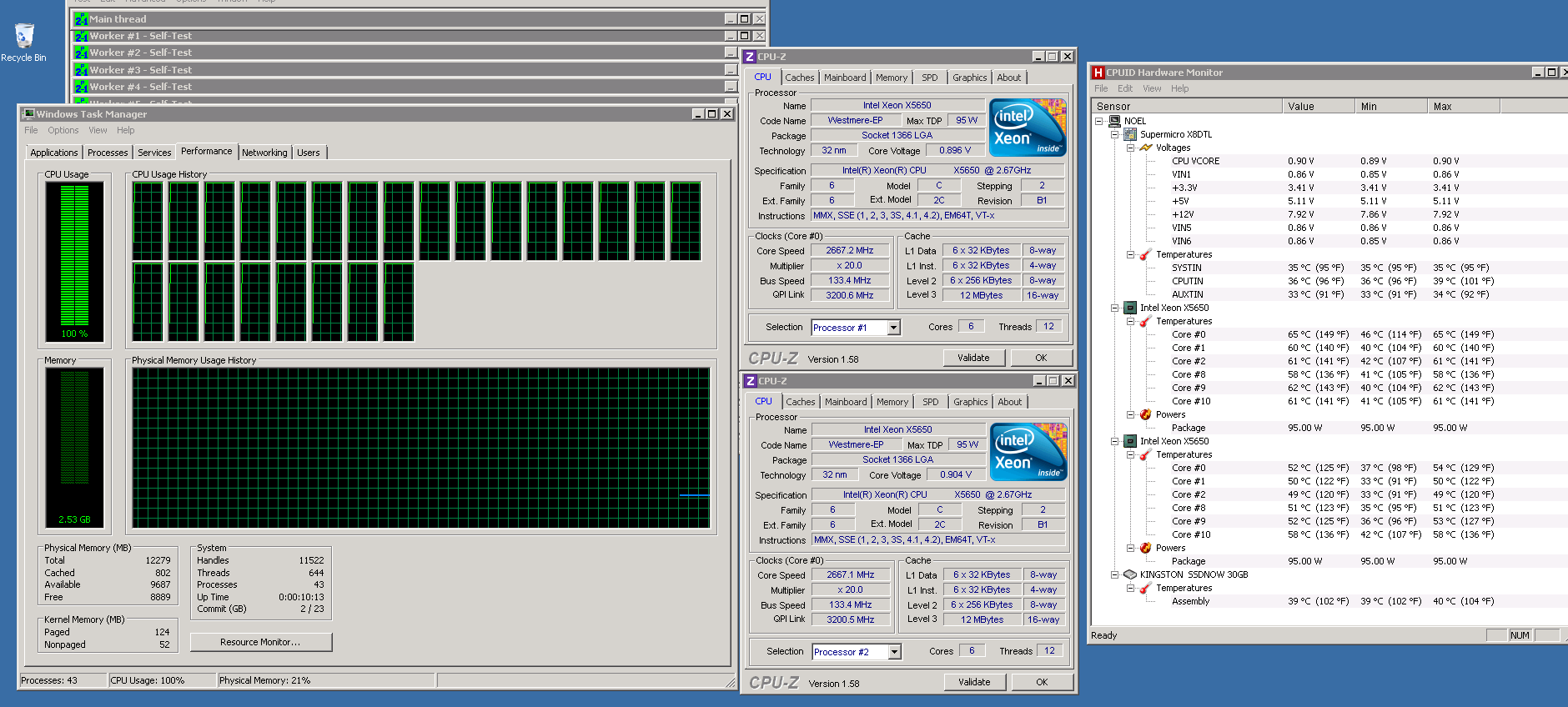Open Options menu in Task Manager
1568x707 pixels.
pyautogui.click(x=63, y=130)
